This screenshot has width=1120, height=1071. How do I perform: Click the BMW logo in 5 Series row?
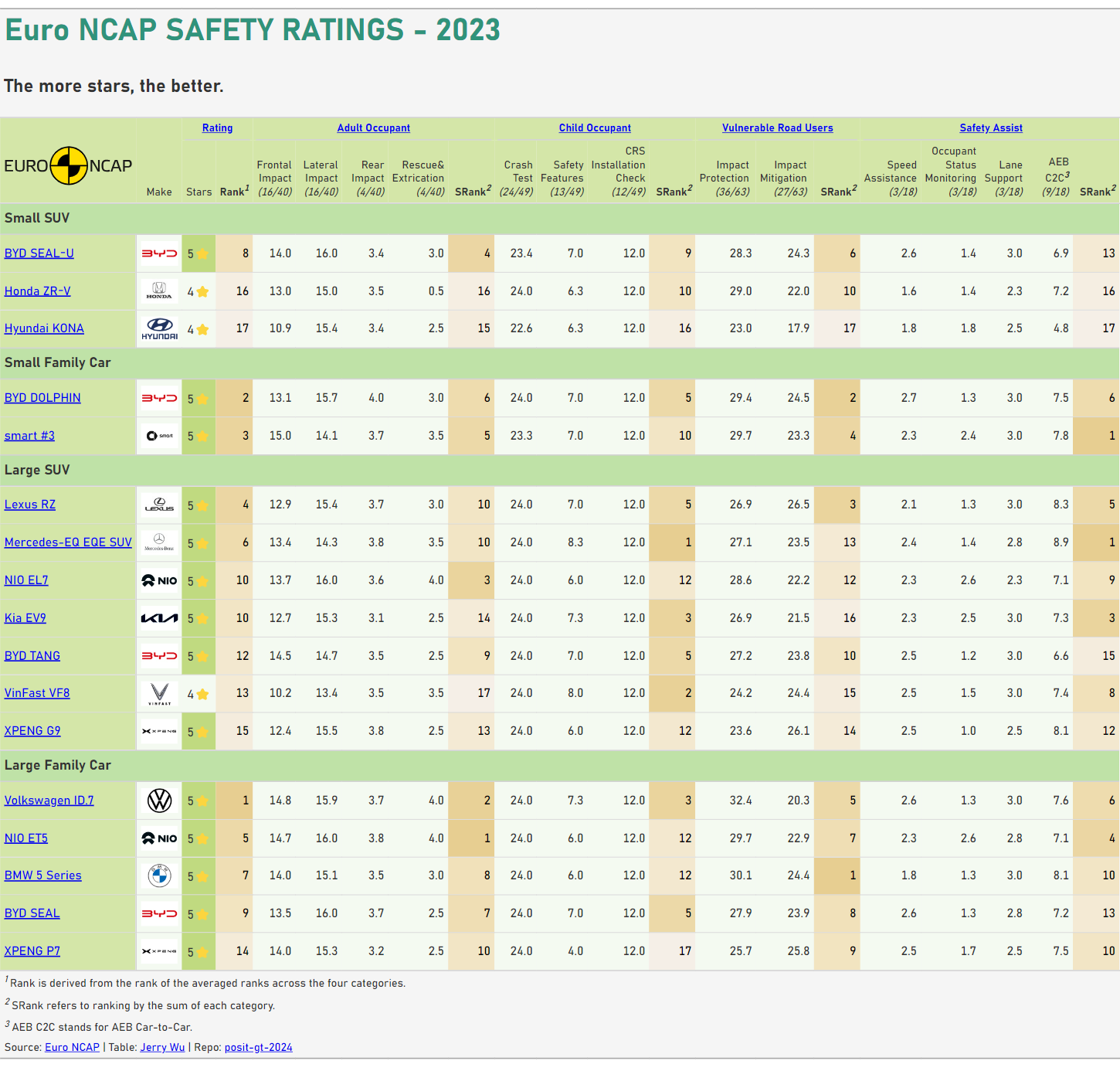pyautogui.click(x=159, y=875)
